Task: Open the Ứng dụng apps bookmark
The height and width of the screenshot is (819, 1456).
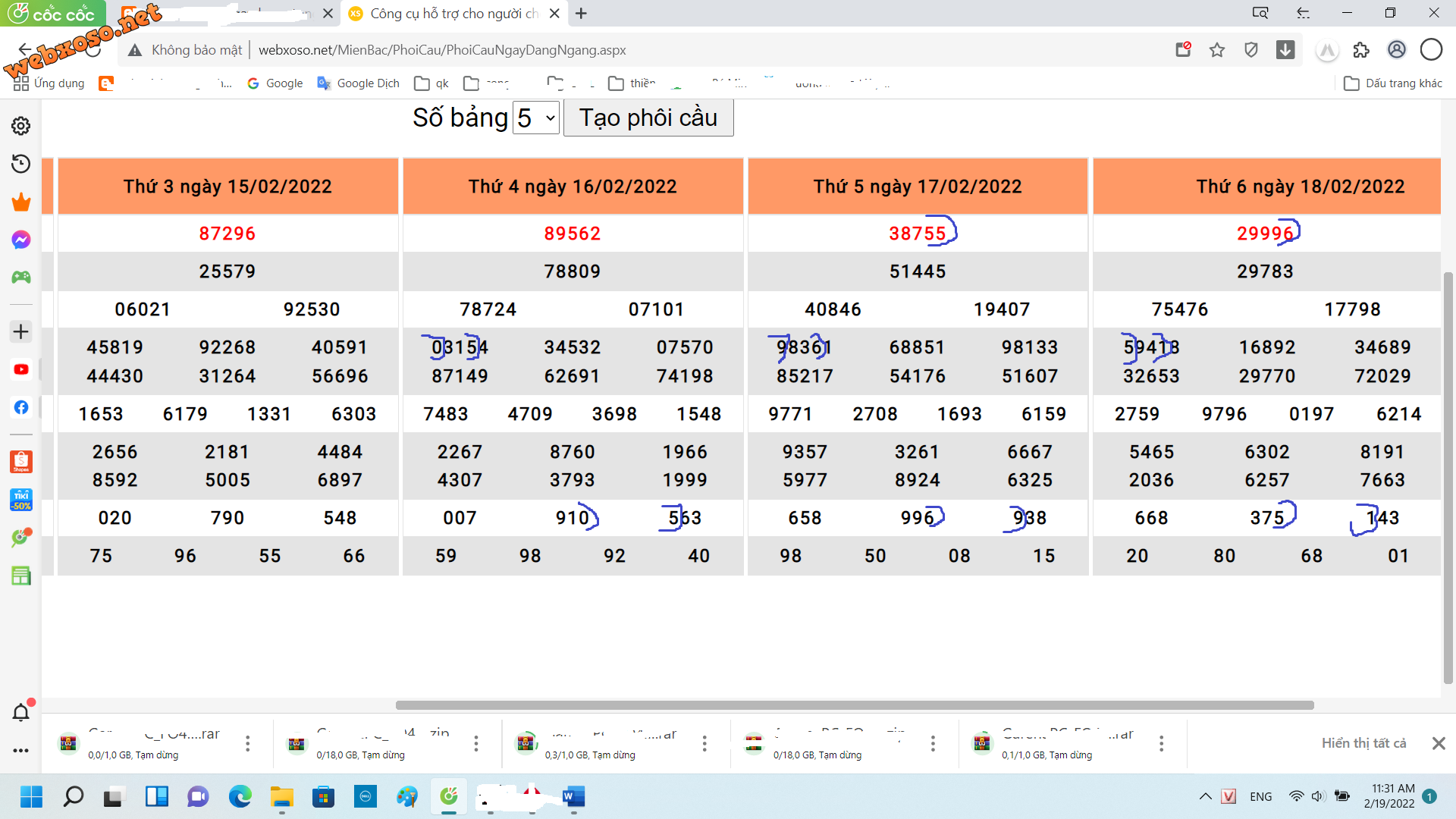Action: 49,83
